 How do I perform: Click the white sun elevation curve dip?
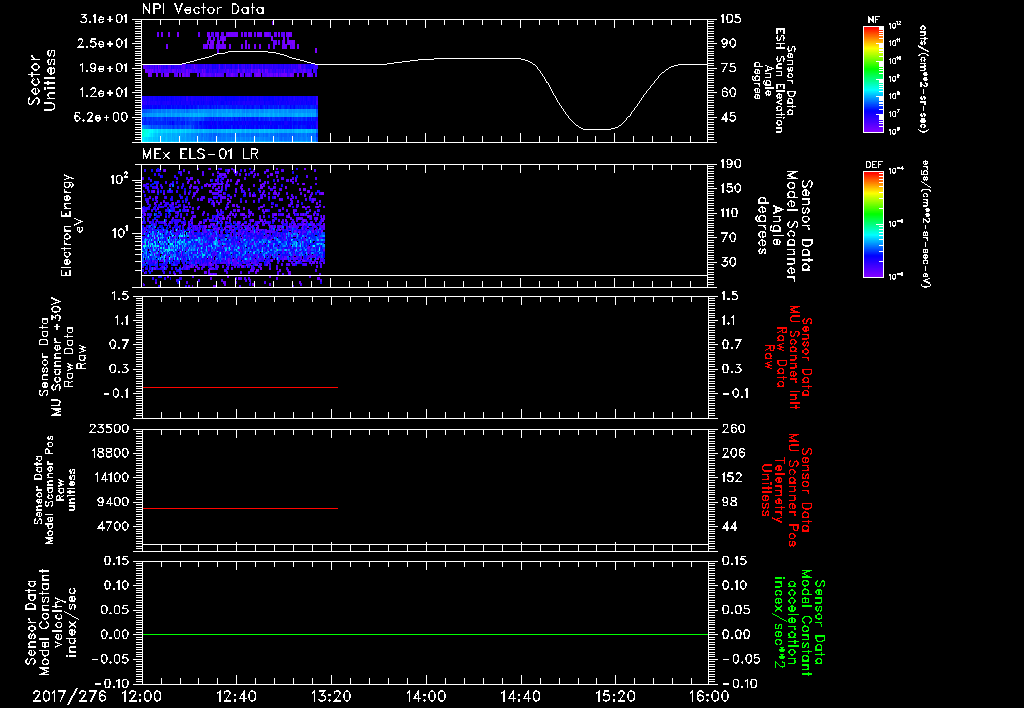point(598,129)
